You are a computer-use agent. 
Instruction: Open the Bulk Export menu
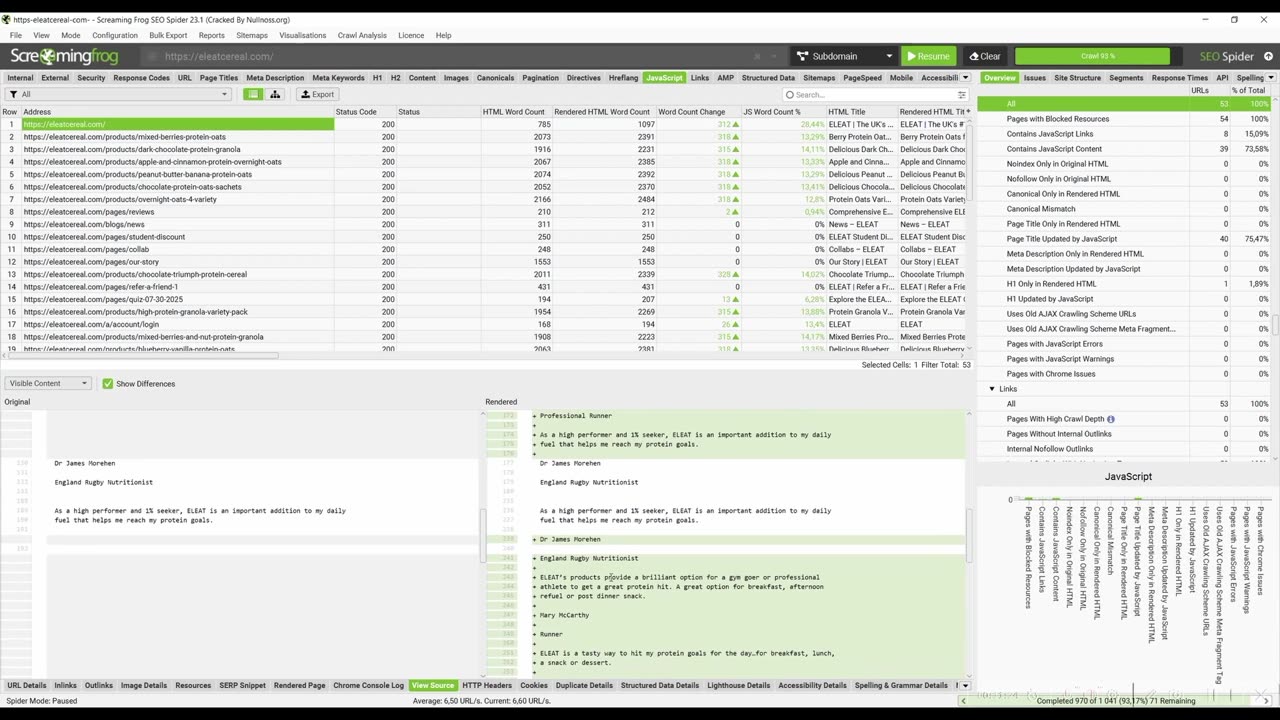pyautogui.click(x=168, y=35)
